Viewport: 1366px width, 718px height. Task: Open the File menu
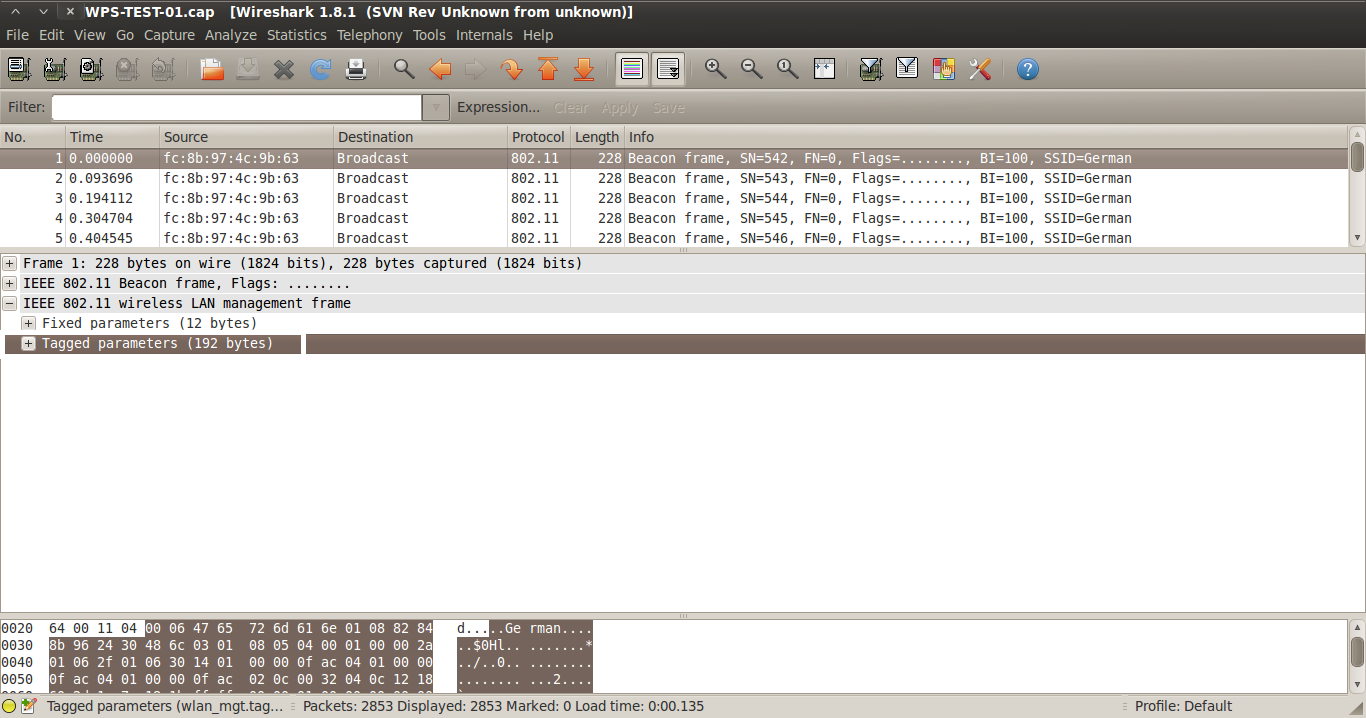click(17, 35)
